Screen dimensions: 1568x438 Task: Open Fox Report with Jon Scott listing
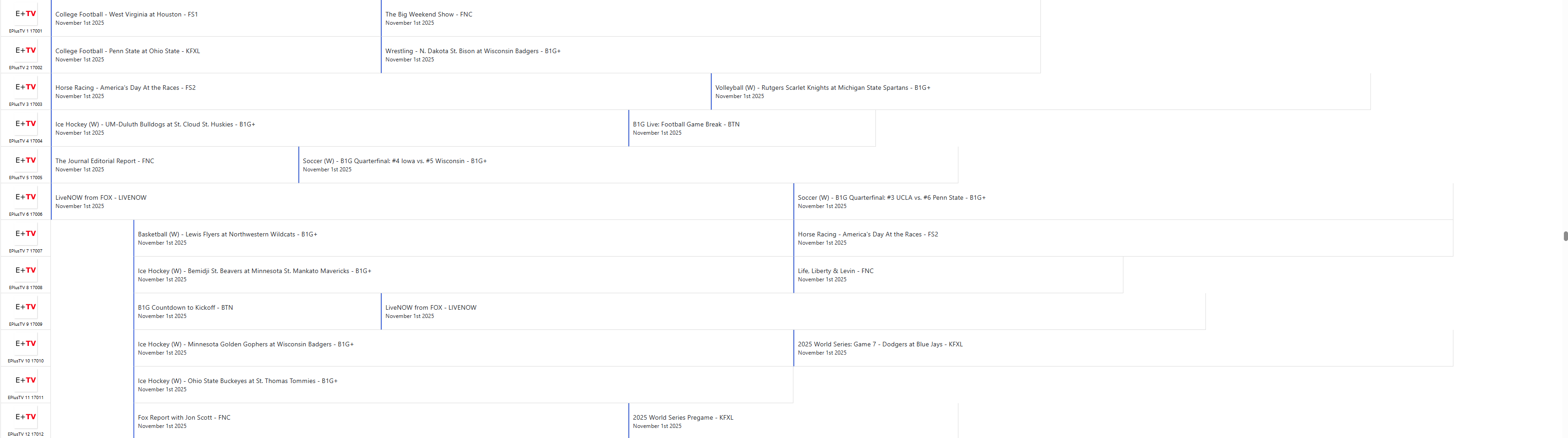coord(184,418)
